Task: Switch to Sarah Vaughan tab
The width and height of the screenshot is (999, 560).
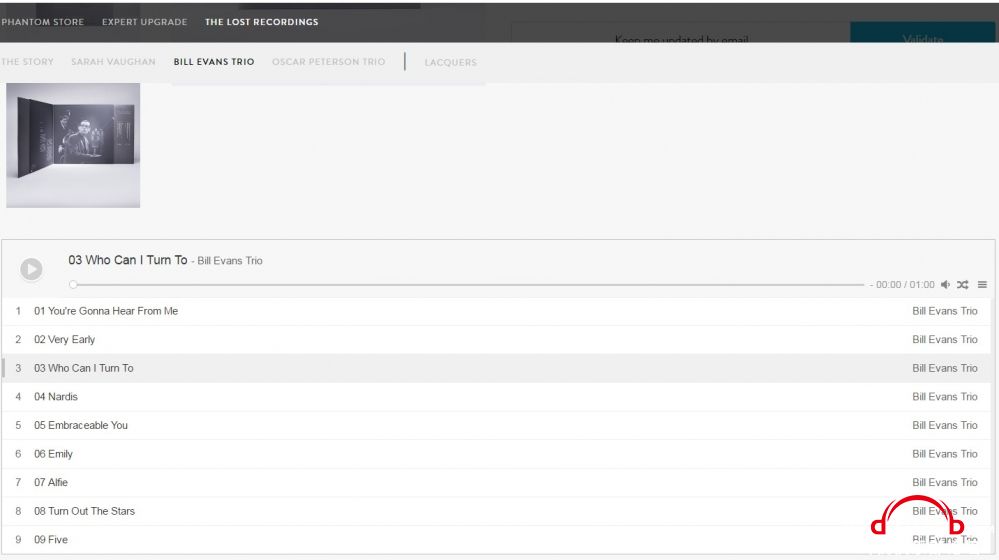Action: [113, 62]
